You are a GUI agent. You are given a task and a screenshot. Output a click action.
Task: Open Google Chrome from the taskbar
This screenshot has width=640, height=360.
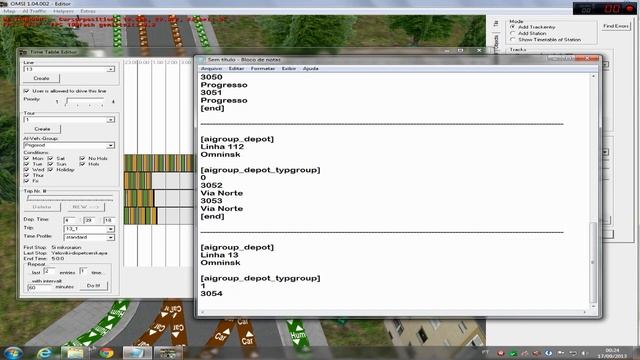(x=106, y=353)
